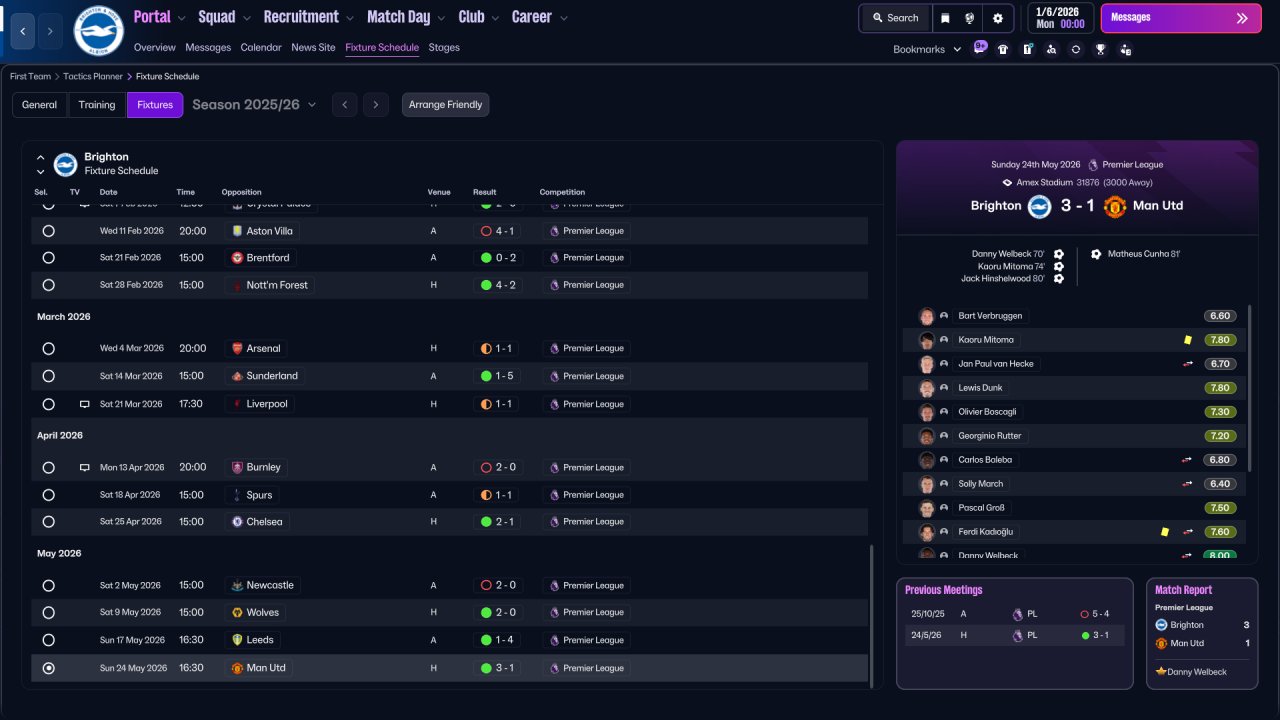This screenshot has height=720, width=1280.
Task: Click the Brighton crest in match header
Action: (1039, 206)
